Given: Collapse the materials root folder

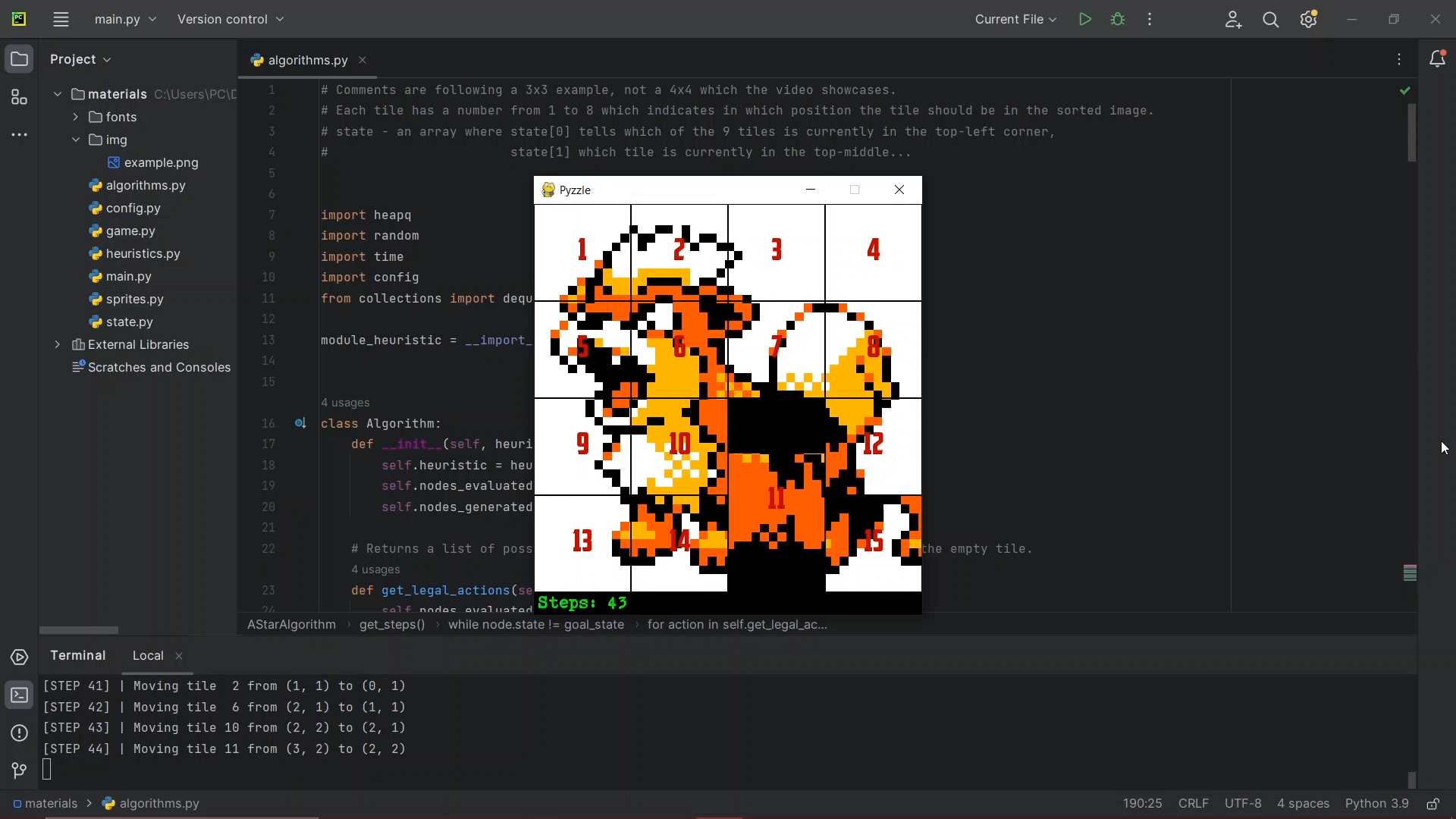Looking at the screenshot, I should coord(57,94).
